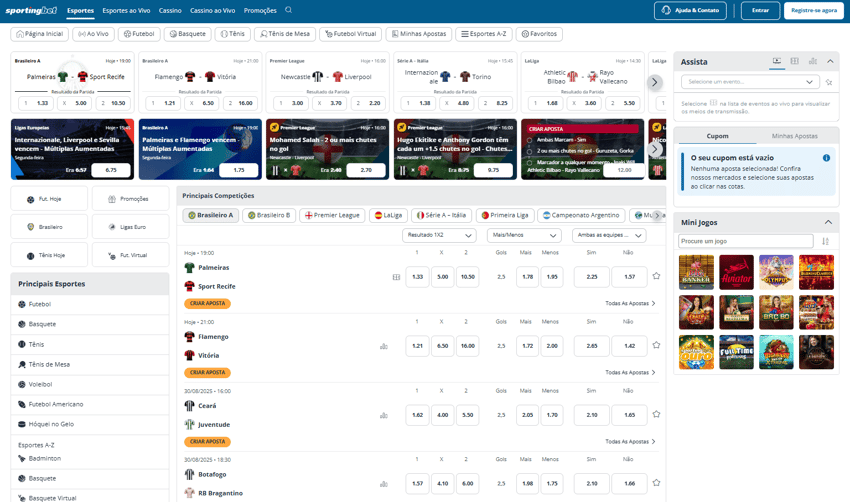
Task: Open the Cassino top menu item
Action: 170,10
